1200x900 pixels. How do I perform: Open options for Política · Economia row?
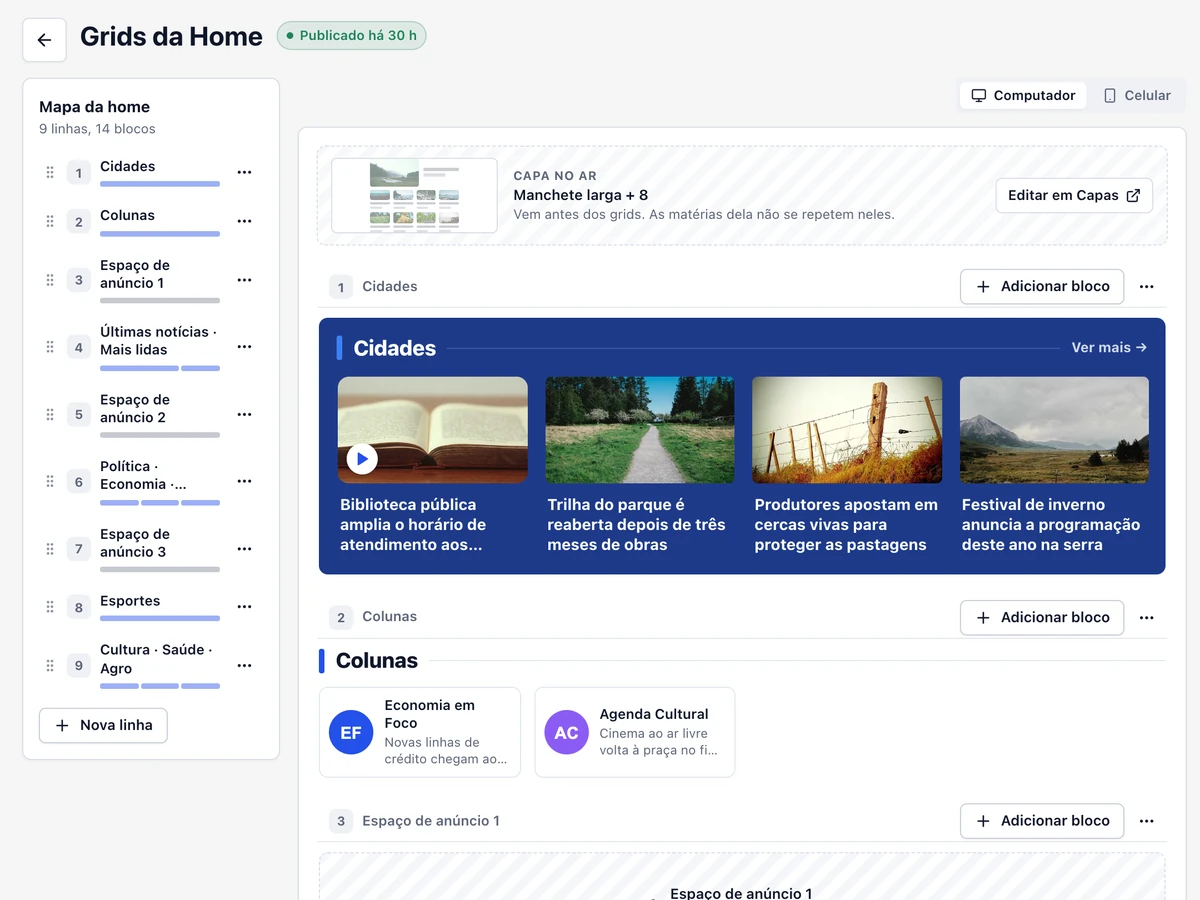[244, 481]
